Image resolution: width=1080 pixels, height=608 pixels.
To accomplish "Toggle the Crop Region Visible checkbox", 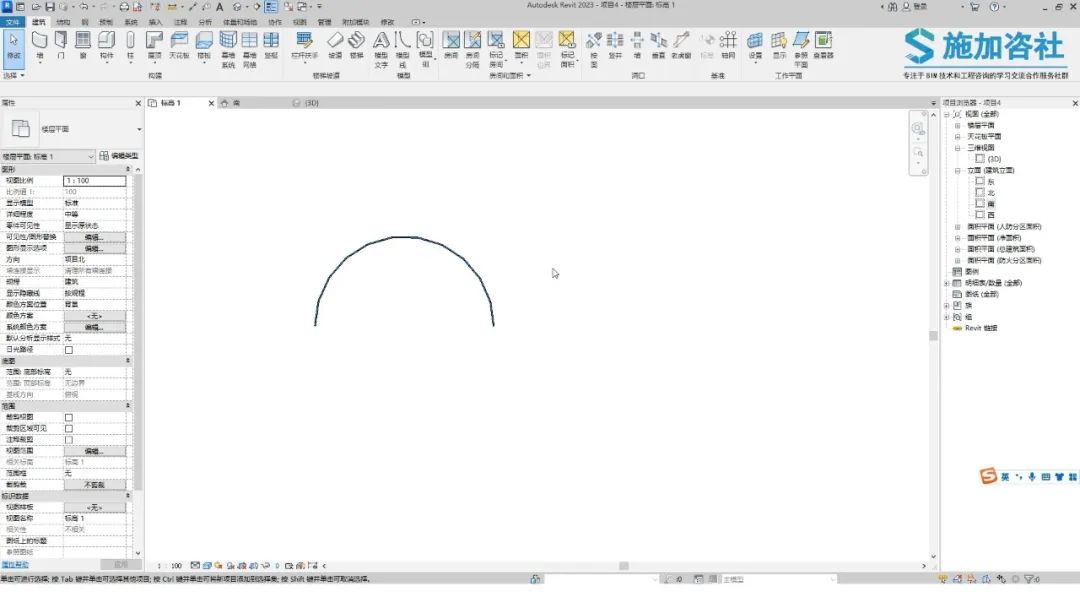I will point(69,428).
